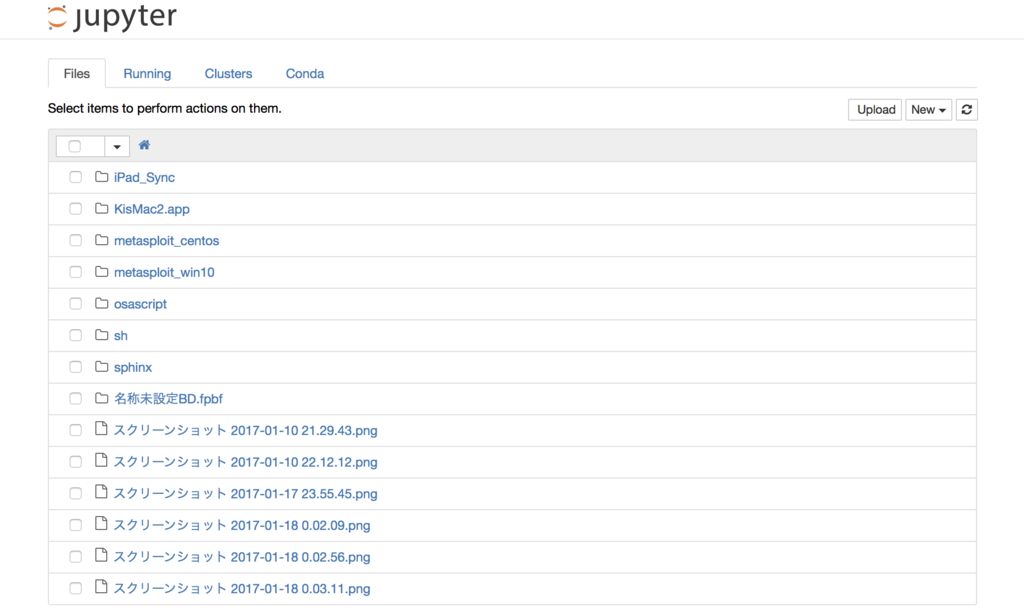Viewport: 1024px width, 614px height.
Task: Open the 名称未設定BD.fpbf folder link
Action: click(x=168, y=398)
